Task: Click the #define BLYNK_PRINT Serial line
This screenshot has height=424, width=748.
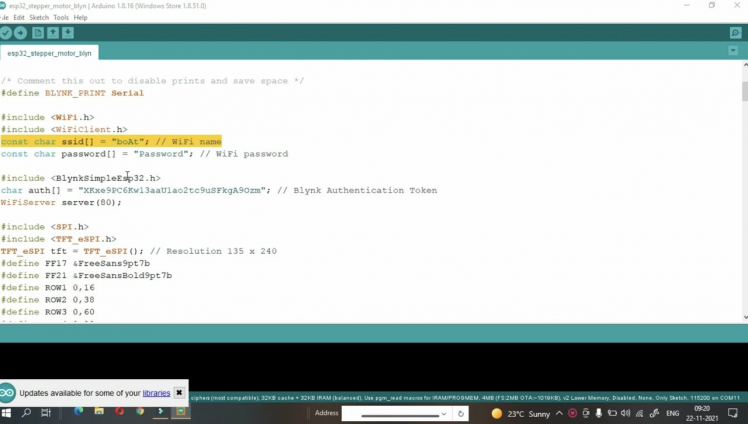Action: (x=72, y=93)
